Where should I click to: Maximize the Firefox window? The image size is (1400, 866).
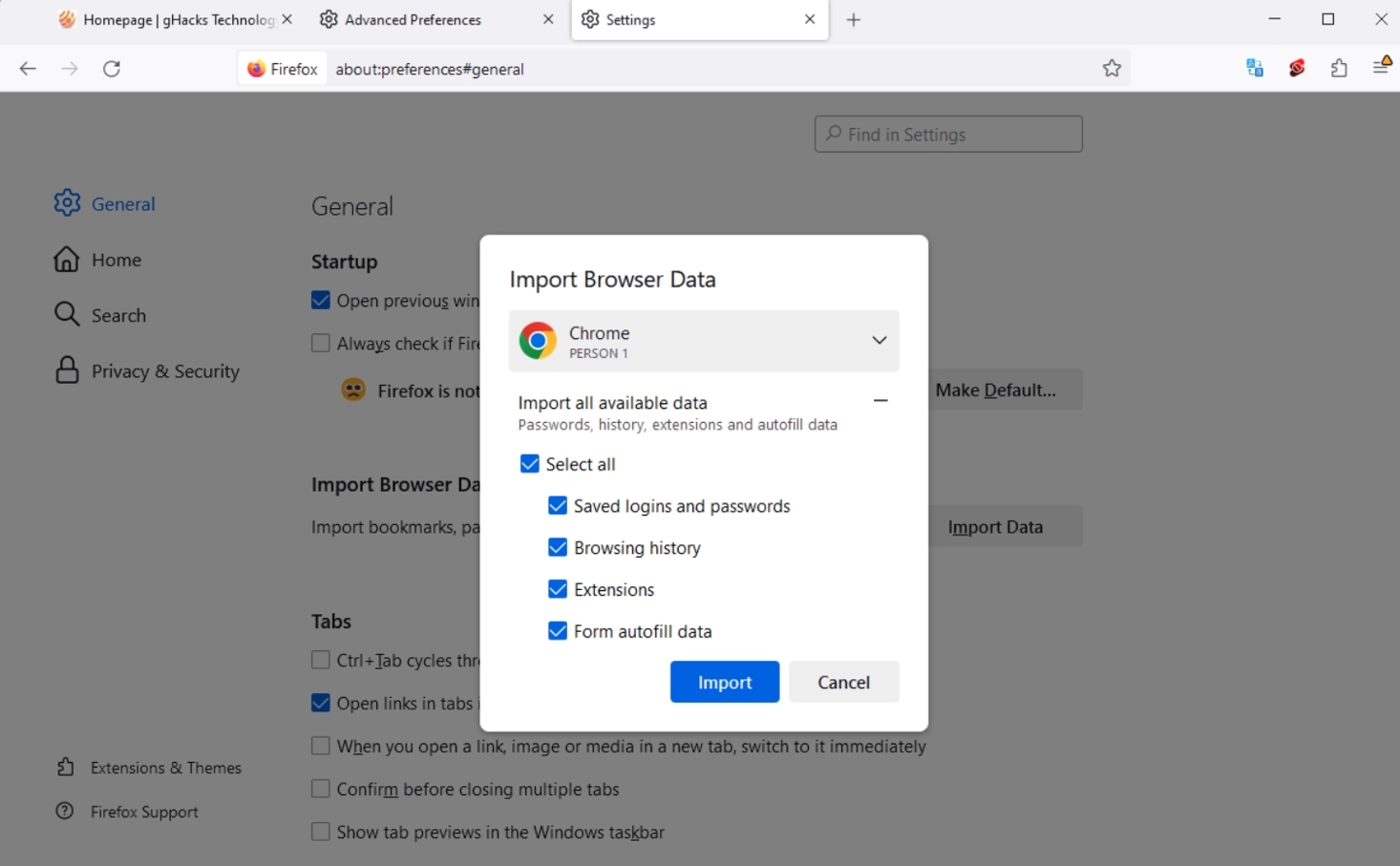(x=1328, y=19)
